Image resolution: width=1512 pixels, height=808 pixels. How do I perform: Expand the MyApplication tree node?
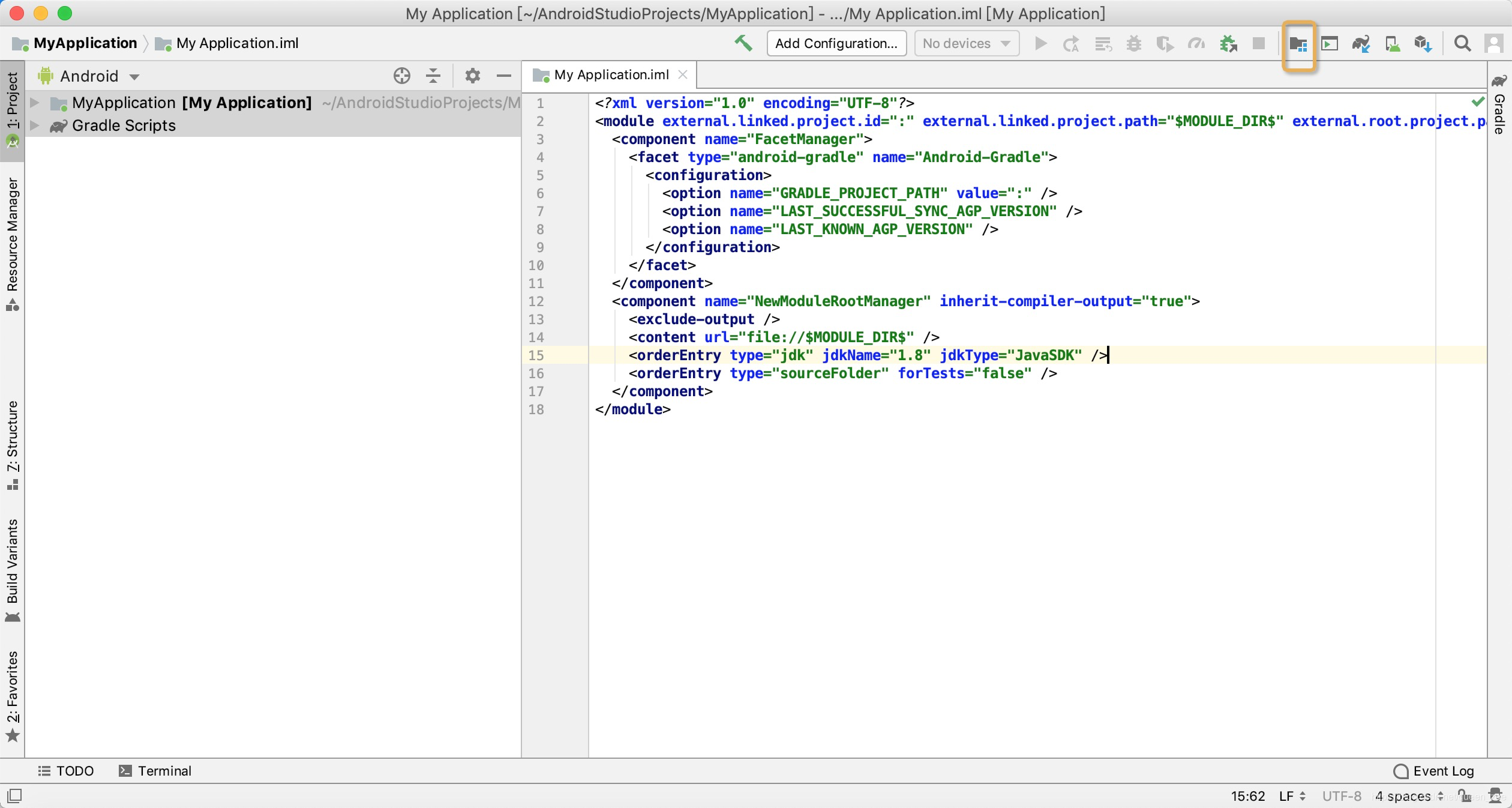tap(34, 103)
